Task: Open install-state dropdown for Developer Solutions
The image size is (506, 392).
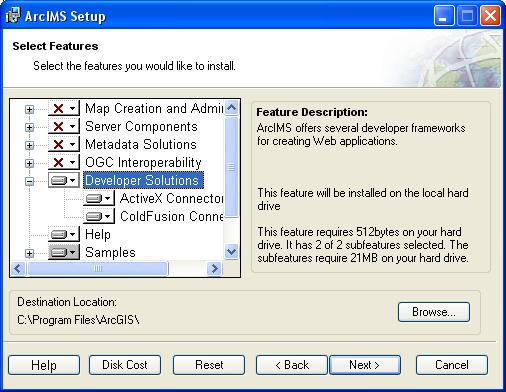Action: (x=64, y=180)
